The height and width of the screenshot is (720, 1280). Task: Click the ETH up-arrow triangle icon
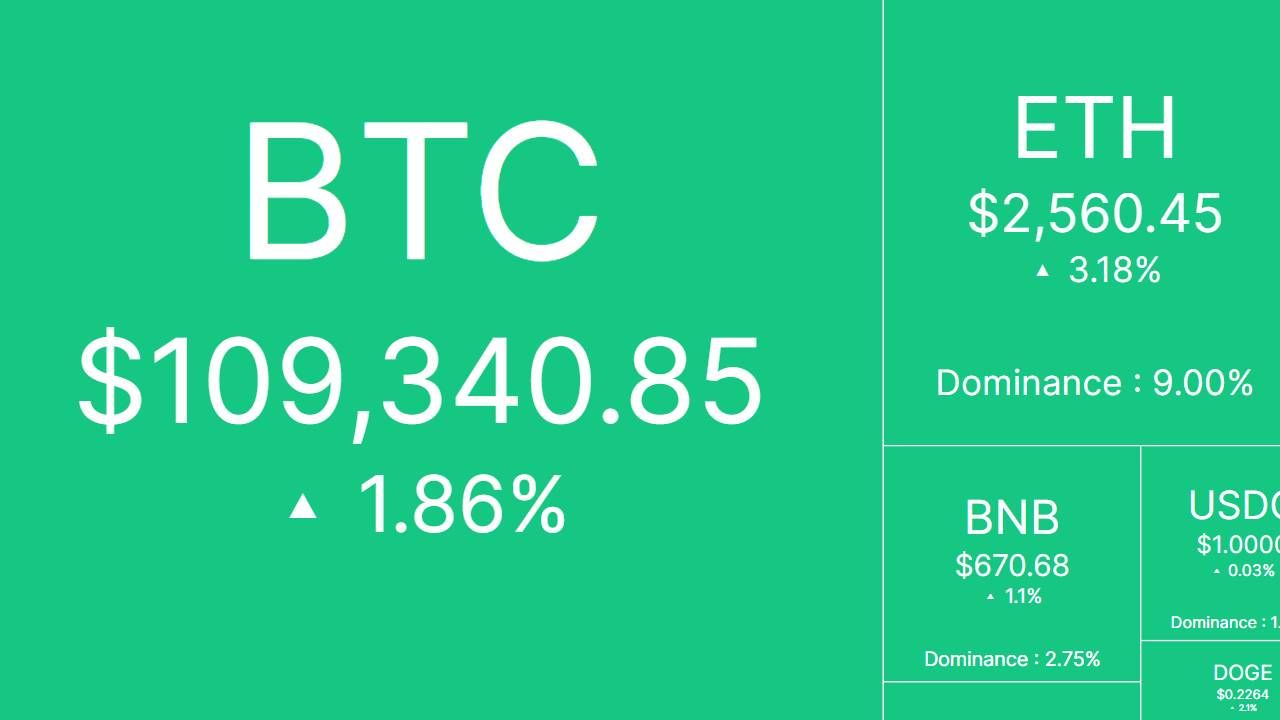1043,270
